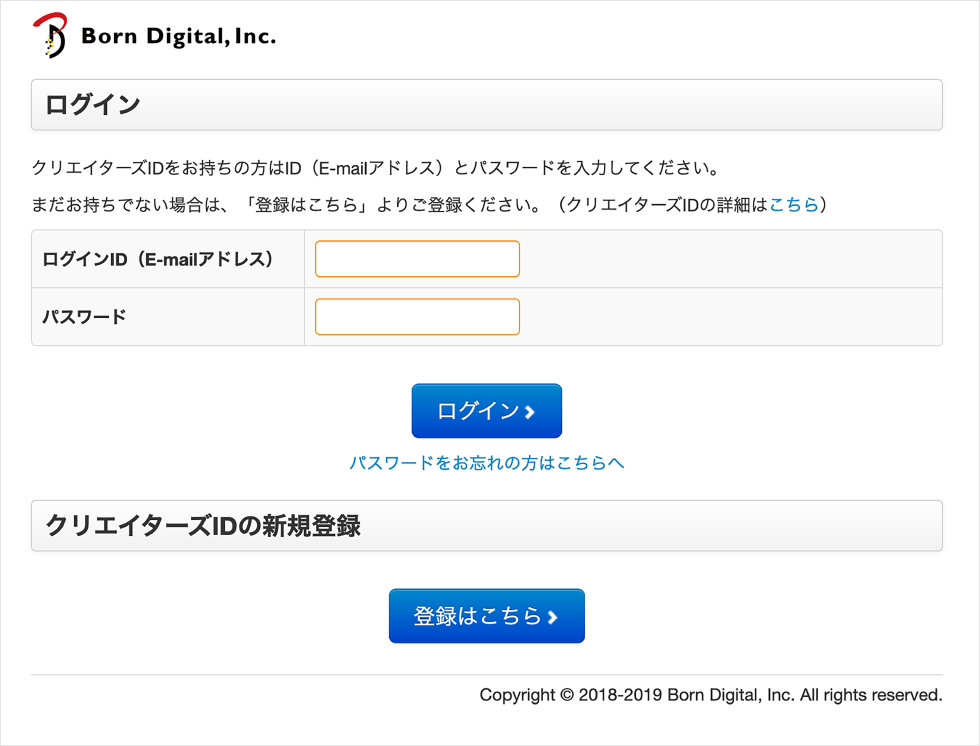980x746 pixels.
Task: Click the instruction line beginning クリエイターズIDをお持ちの方
Action: coord(375,167)
